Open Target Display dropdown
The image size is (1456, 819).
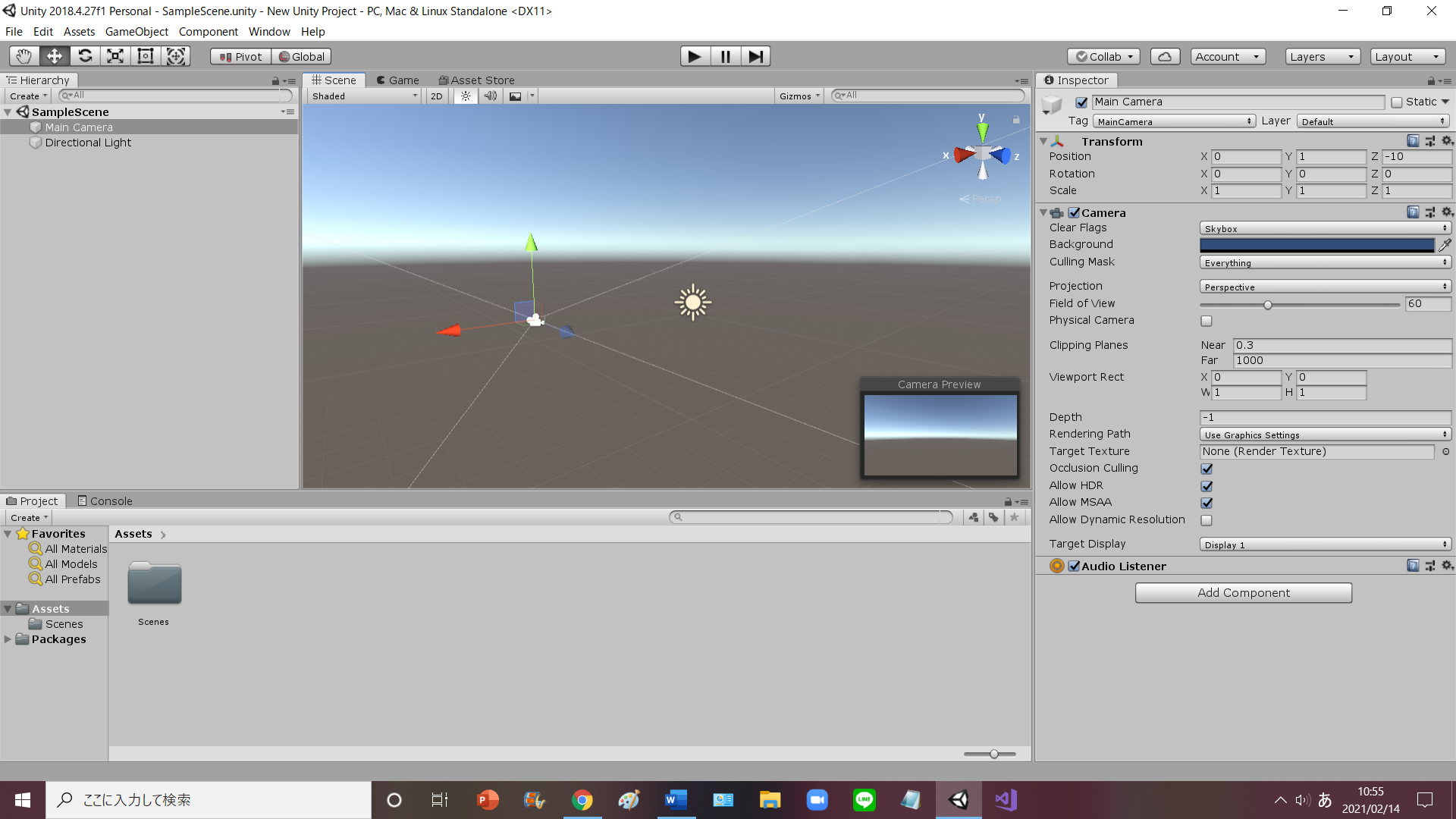click(x=1325, y=544)
